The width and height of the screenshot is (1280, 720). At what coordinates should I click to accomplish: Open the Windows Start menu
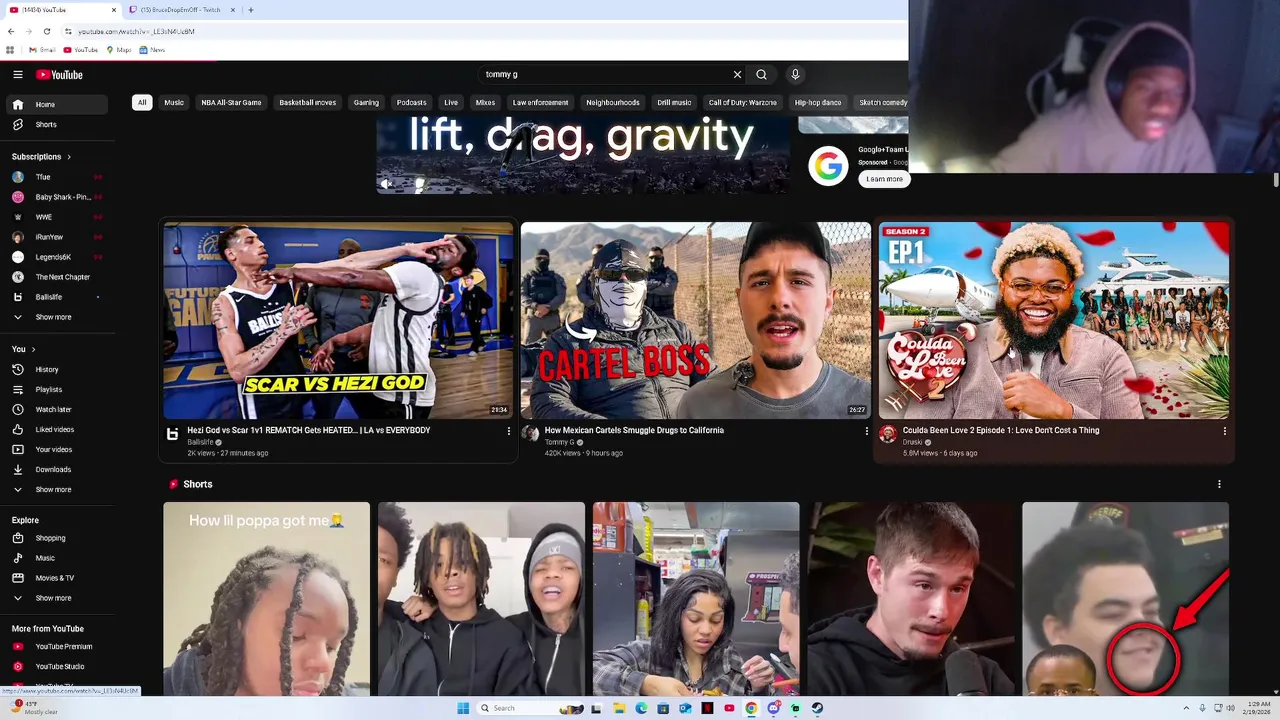coord(463,708)
